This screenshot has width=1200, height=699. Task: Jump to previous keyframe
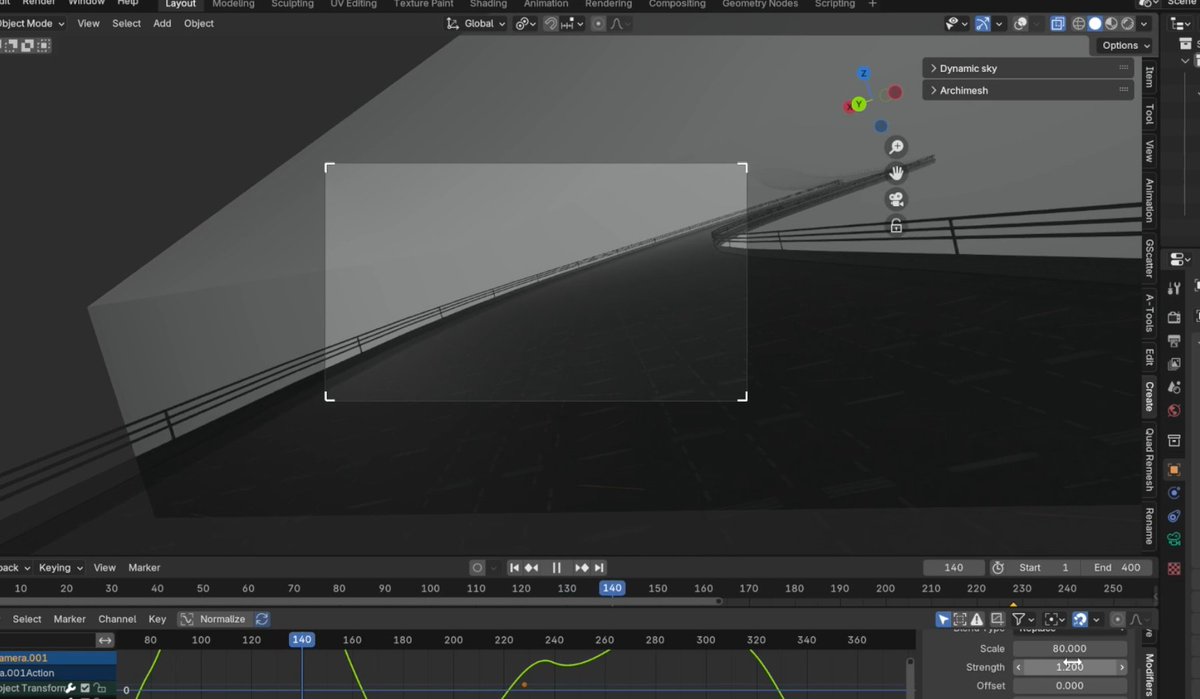point(532,567)
